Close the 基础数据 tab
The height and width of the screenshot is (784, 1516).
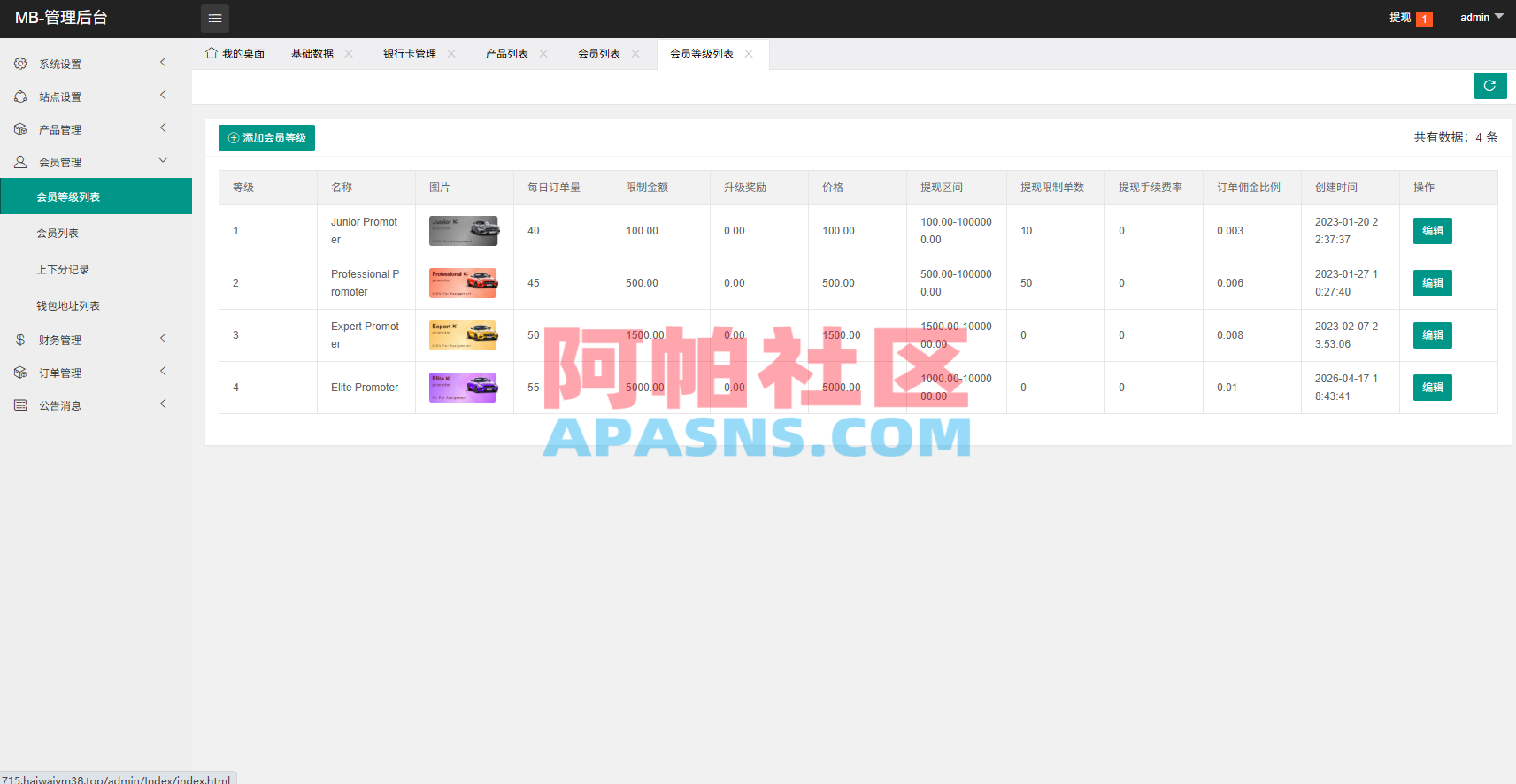(349, 54)
